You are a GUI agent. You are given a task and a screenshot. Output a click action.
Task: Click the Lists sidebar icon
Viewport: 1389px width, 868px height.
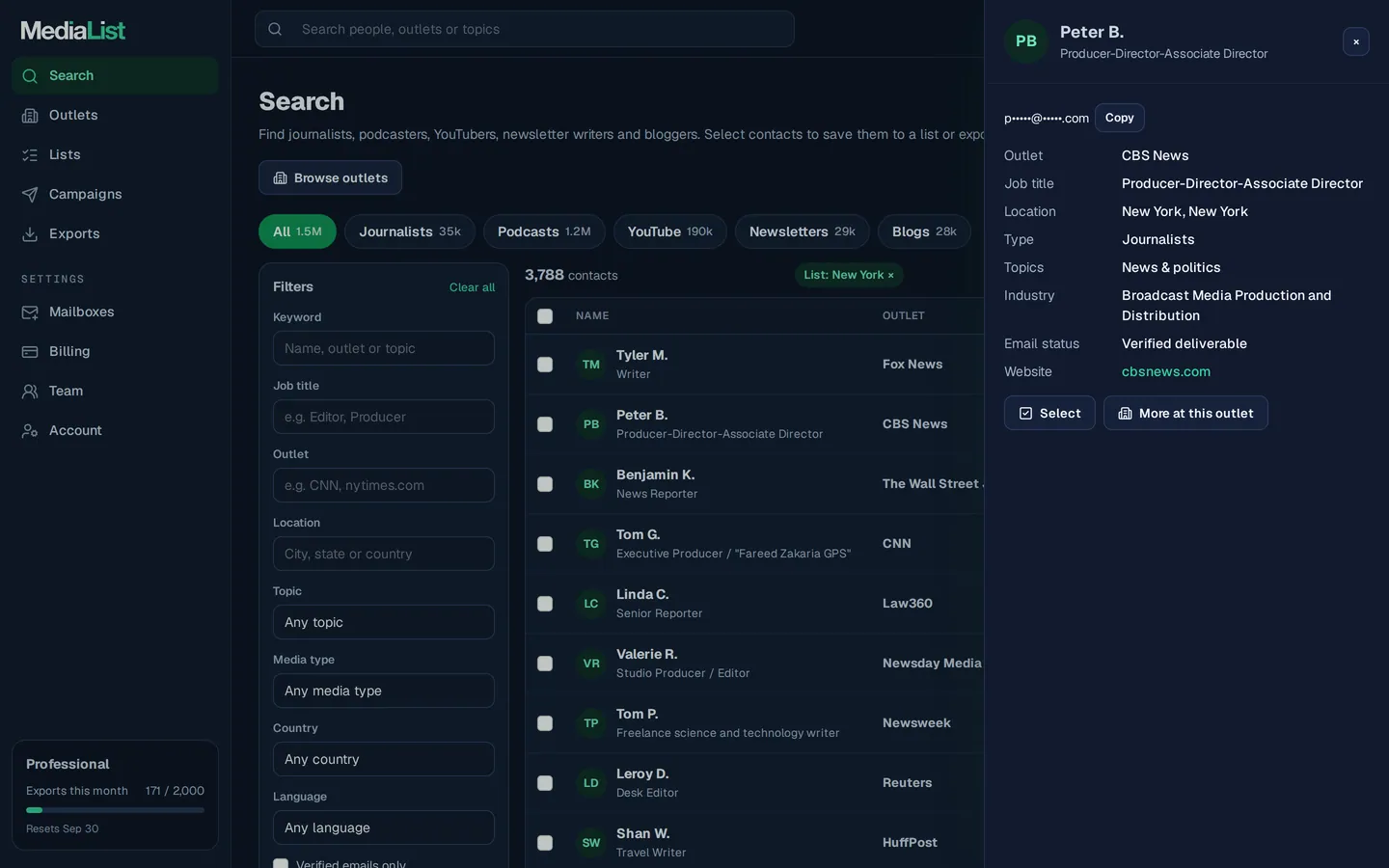(30, 155)
